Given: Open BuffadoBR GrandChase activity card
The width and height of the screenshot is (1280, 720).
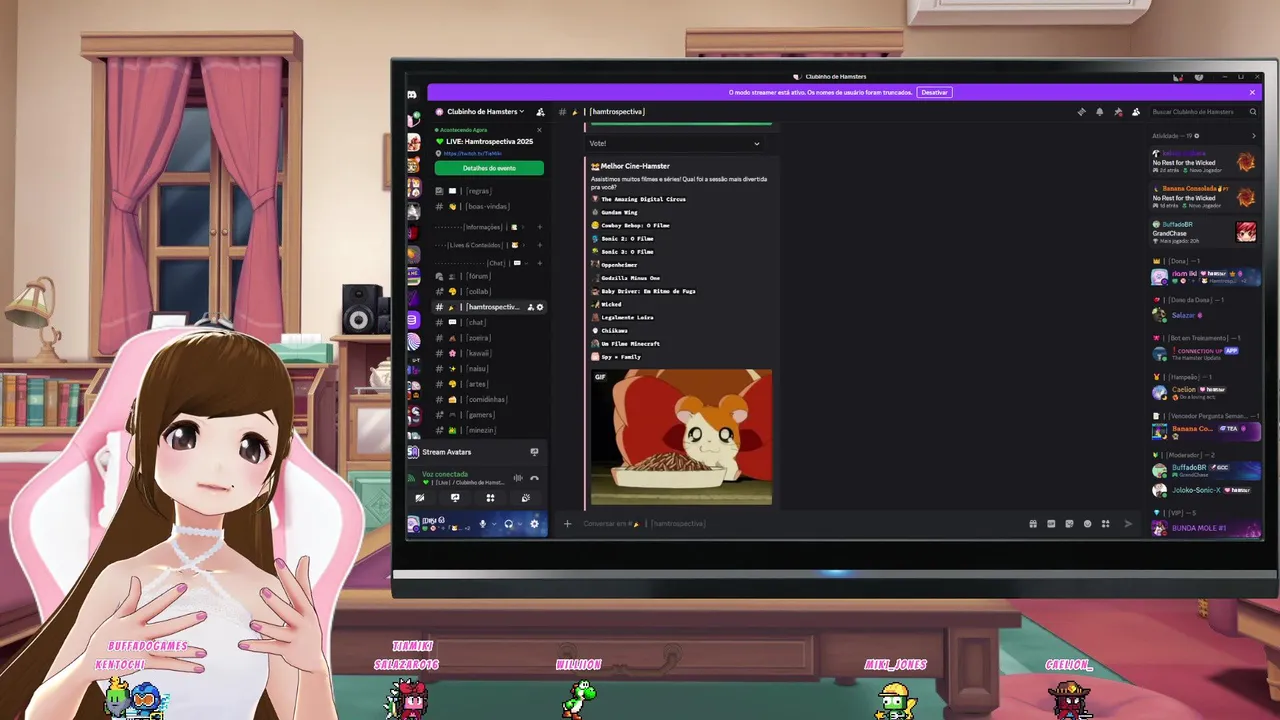Looking at the screenshot, I should pos(1205,233).
